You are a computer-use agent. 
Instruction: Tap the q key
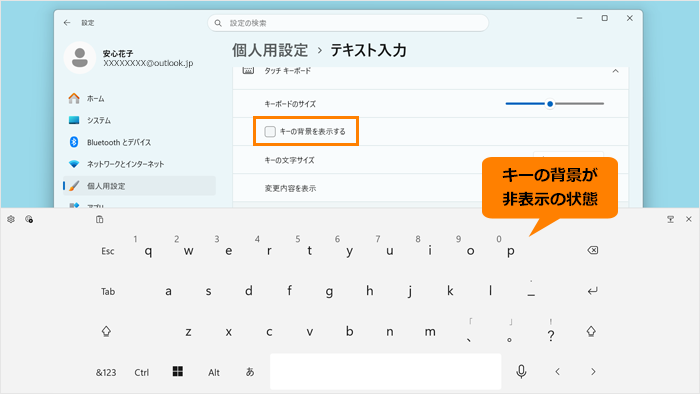tap(148, 251)
